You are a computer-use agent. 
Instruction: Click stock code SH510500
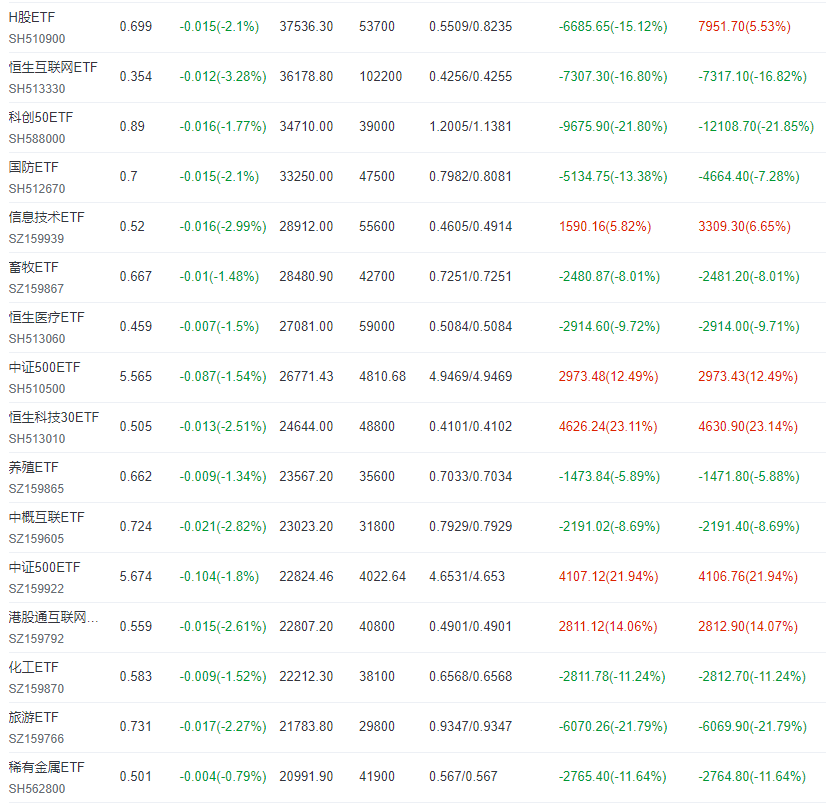pyautogui.click(x=37, y=389)
